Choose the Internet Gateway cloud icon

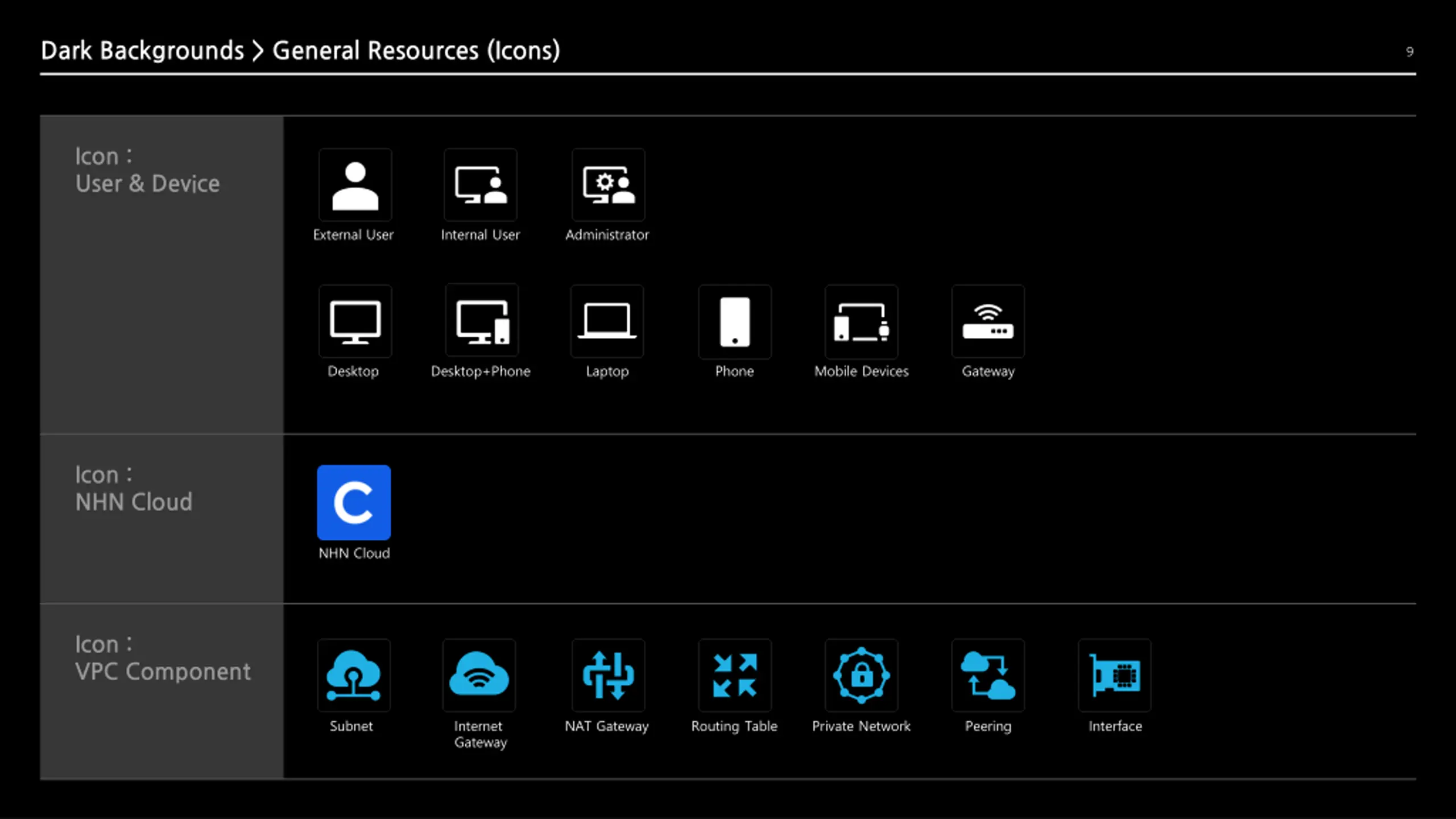[x=479, y=675]
